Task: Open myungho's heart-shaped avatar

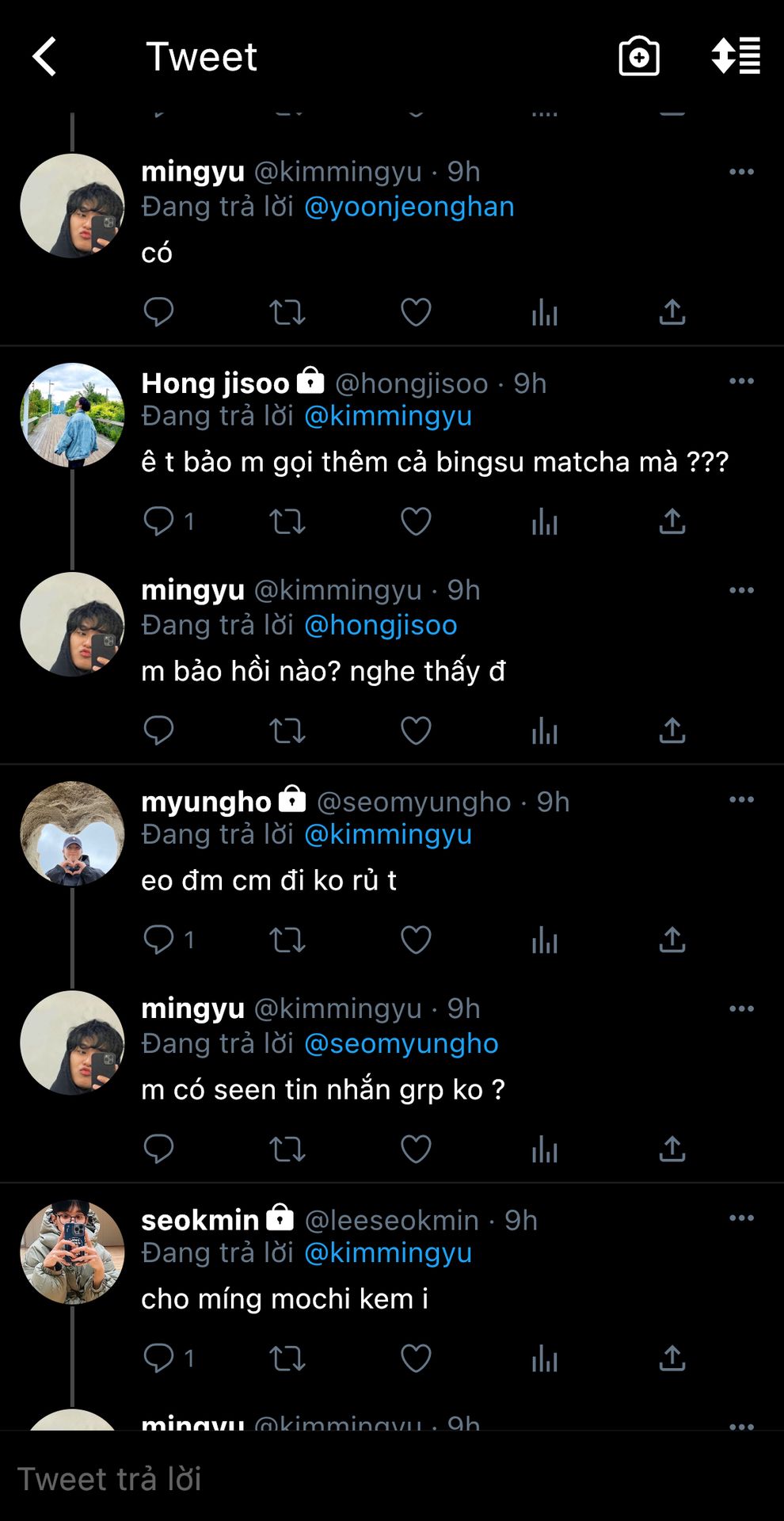Action: click(x=72, y=833)
